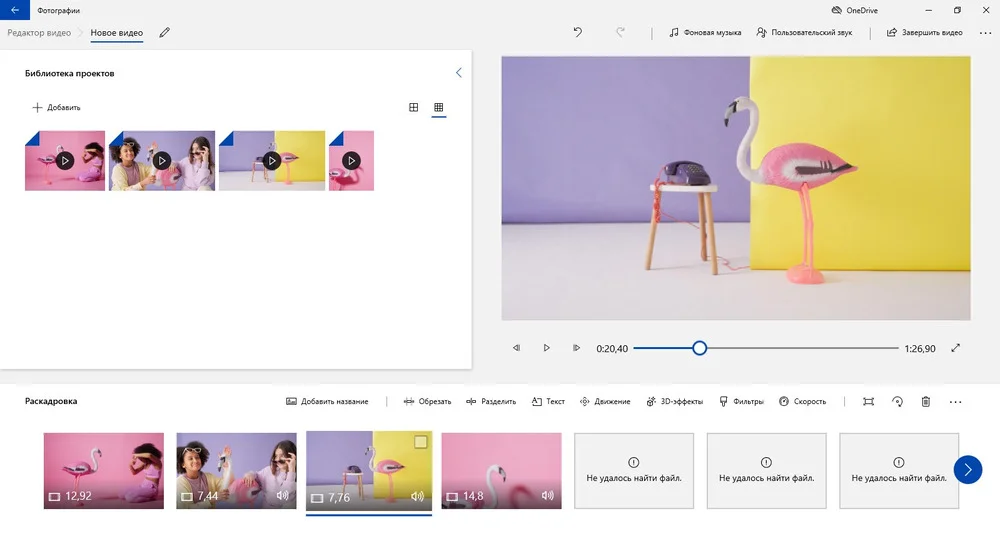Open the Фильтры filters tool

click(x=741, y=401)
